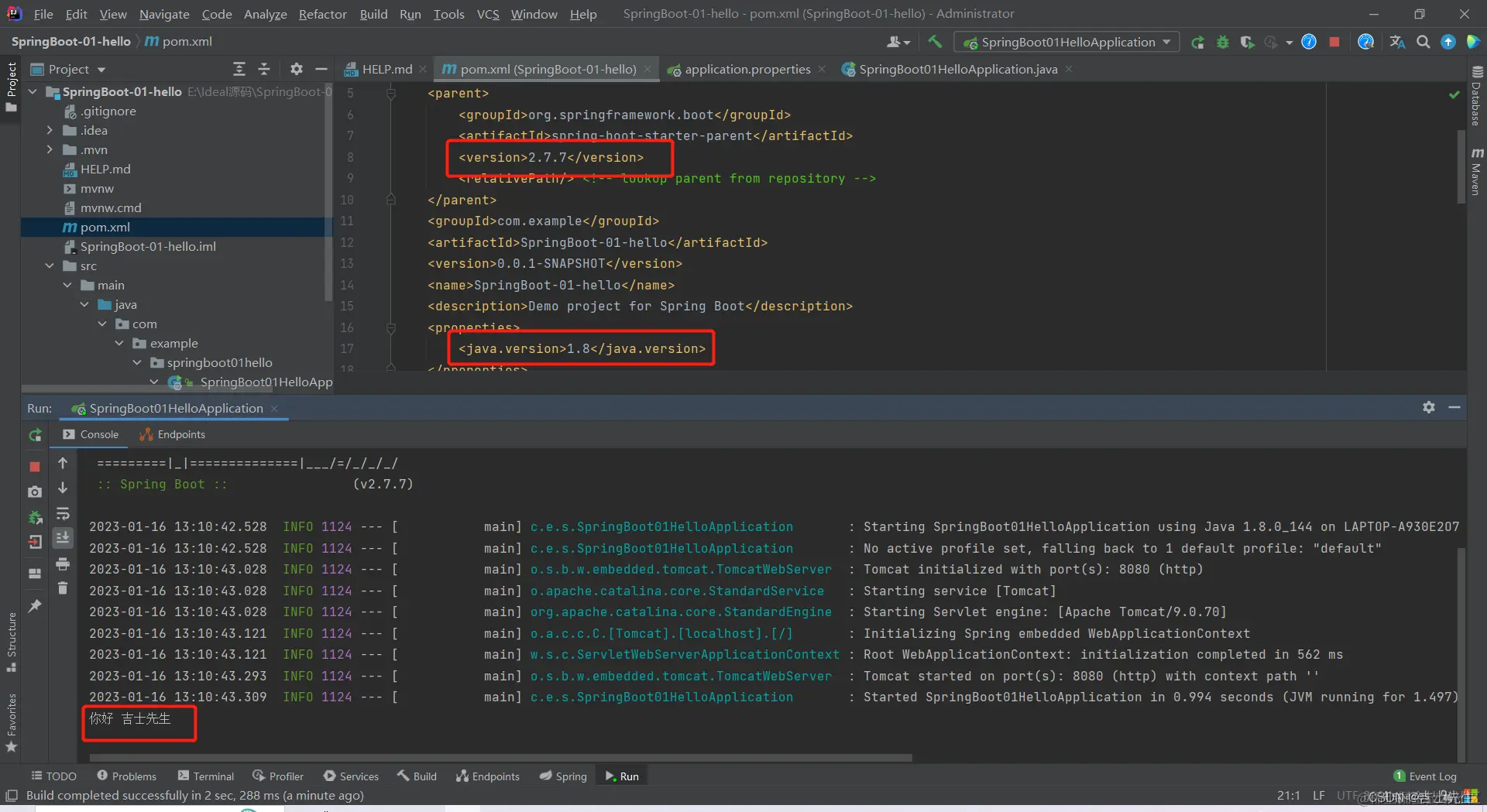Viewport: 1487px width, 812px height.
Task: Click the editor vertical scrollbar
Action: 1461,166
